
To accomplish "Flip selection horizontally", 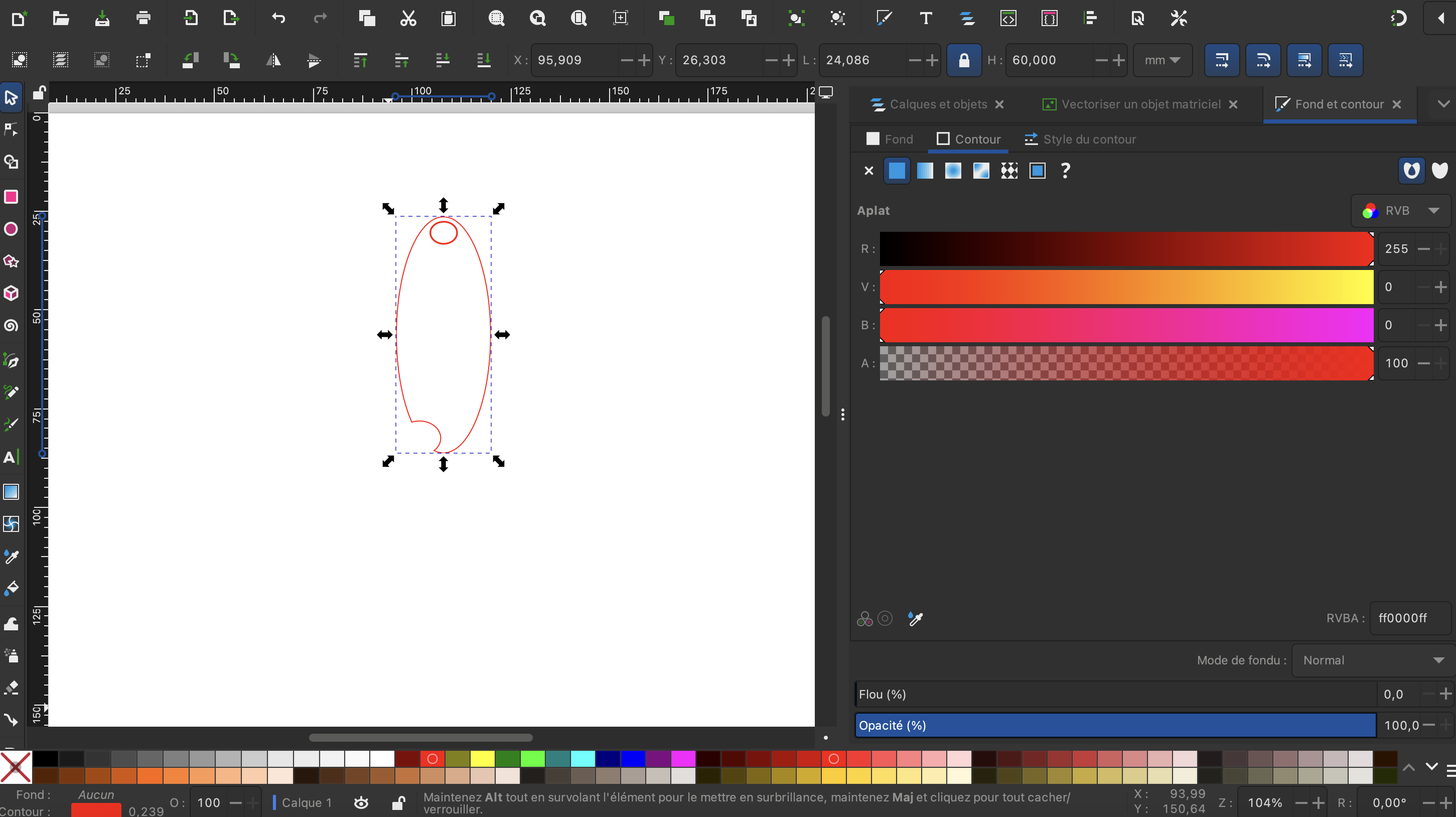I will pyautogui.click(x=273, y=60).
